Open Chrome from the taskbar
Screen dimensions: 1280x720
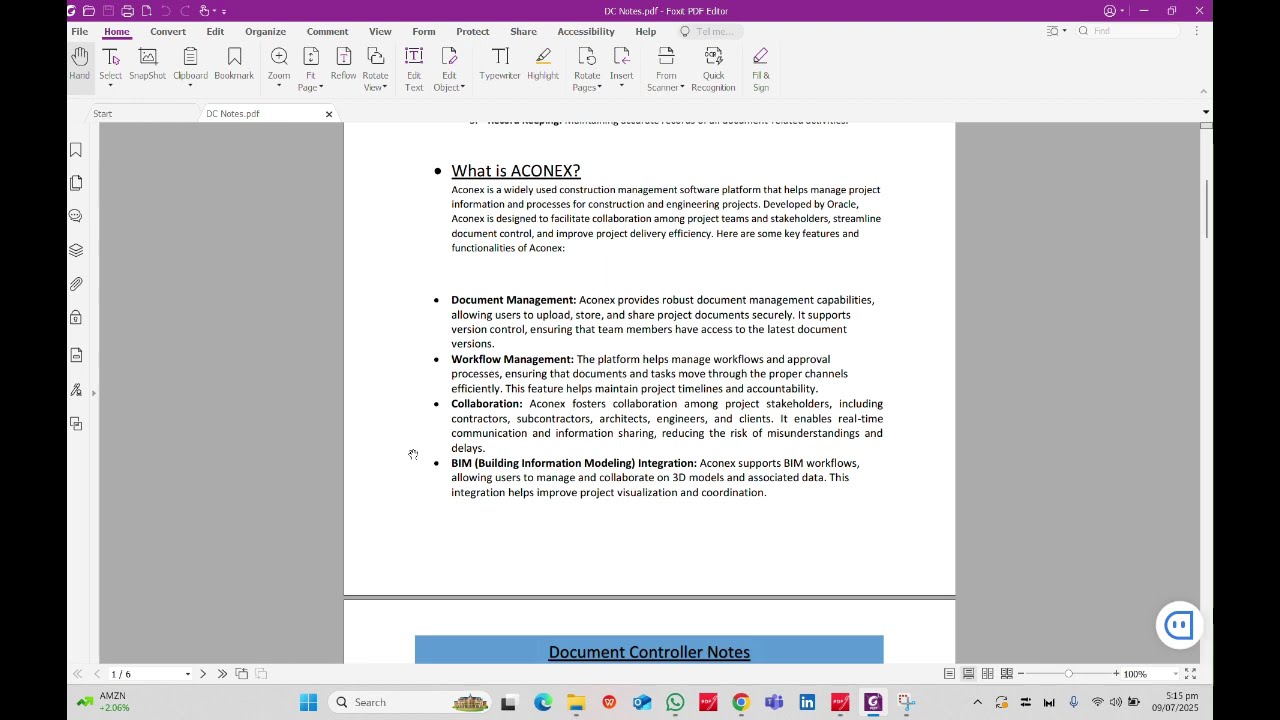tap(741, 702)
